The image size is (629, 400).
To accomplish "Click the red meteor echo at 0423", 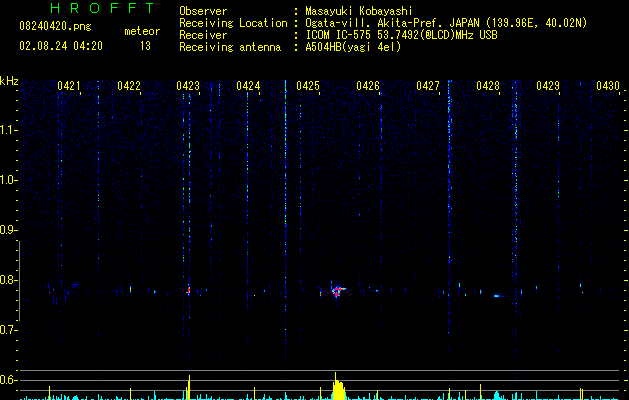I will click(x=188, y=290).
